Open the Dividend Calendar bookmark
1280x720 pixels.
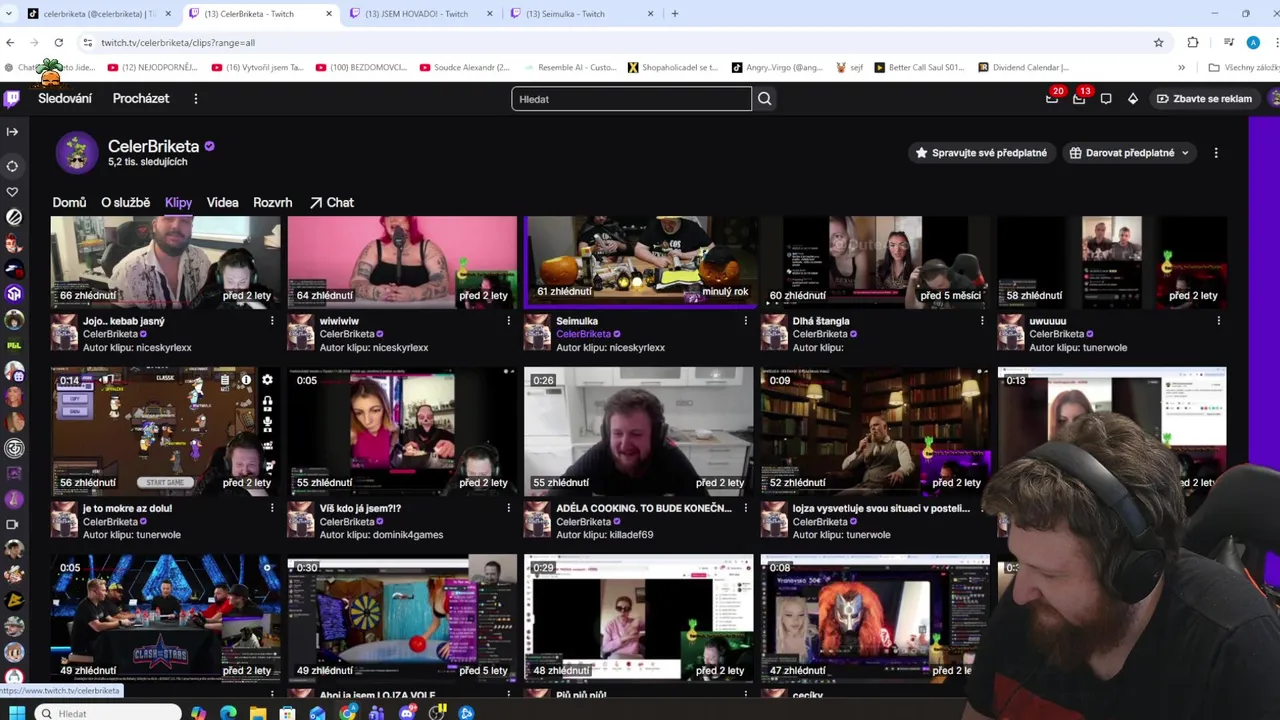(x=1023, y=68)
